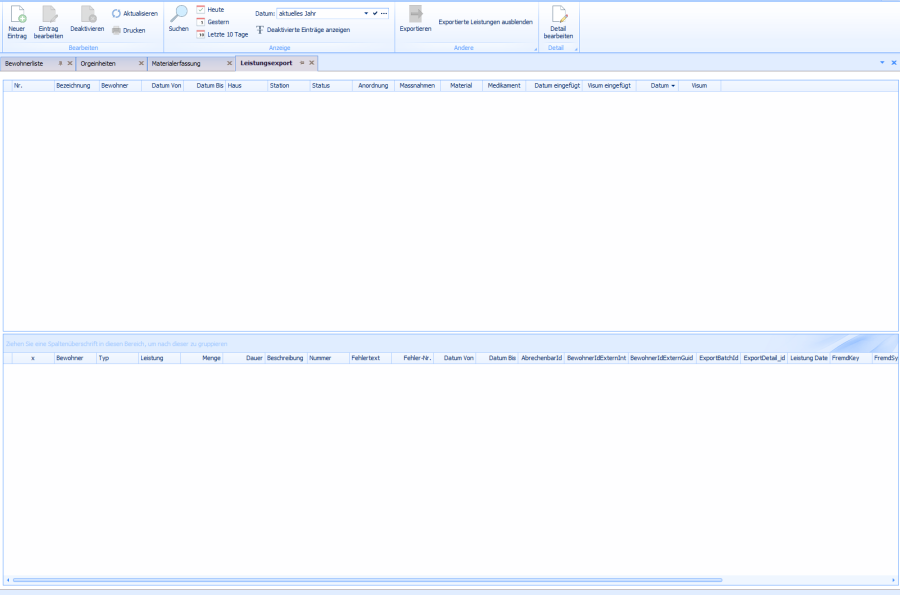Switch to the Bewohnerliste tab
900x595 pixels.
[x=24, y=64]
